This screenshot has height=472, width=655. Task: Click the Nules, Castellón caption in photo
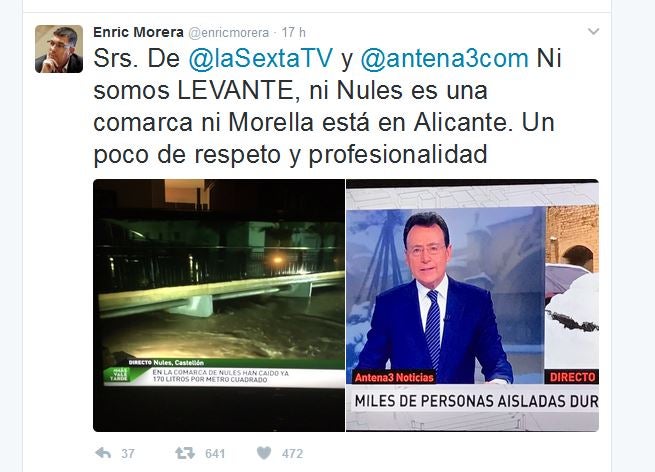[178, 363]
